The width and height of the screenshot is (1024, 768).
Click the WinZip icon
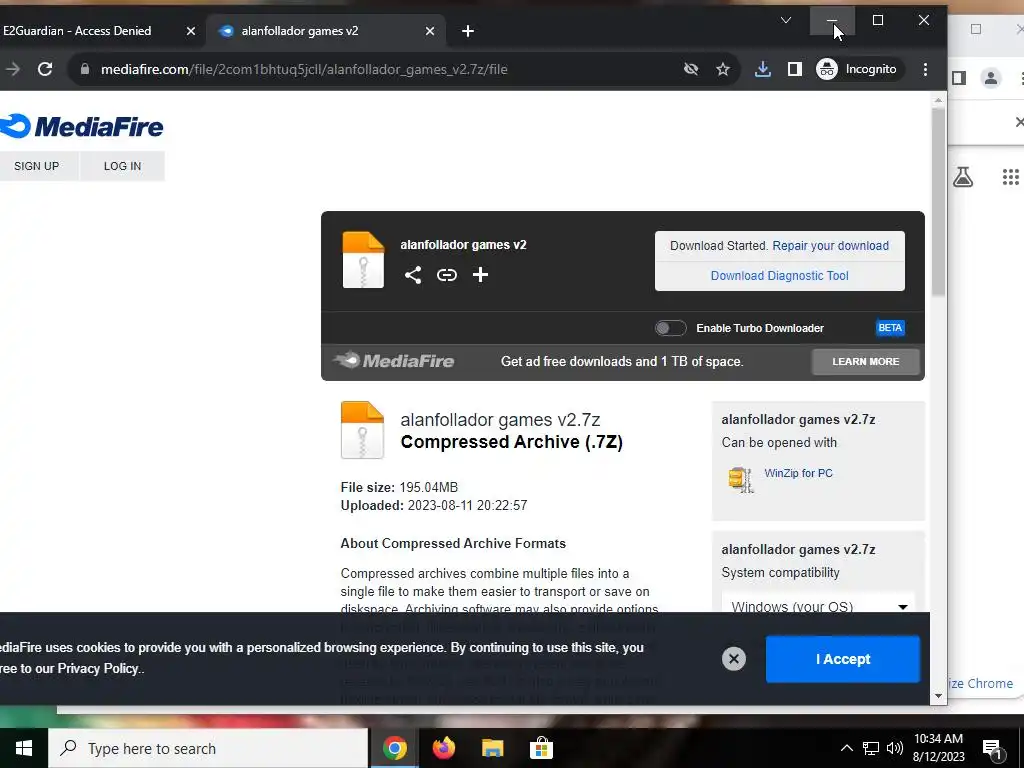[x=741, y=479]
